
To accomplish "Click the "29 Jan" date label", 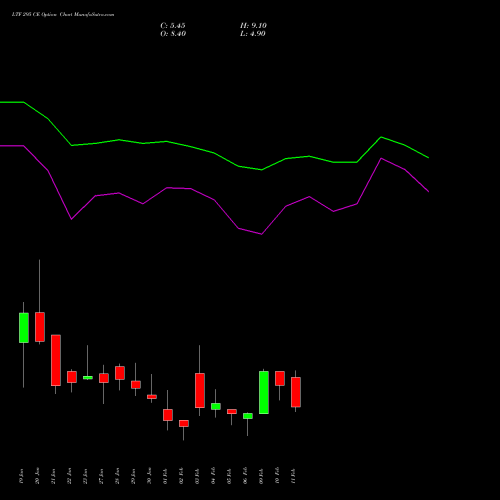I will coord(133,476).
